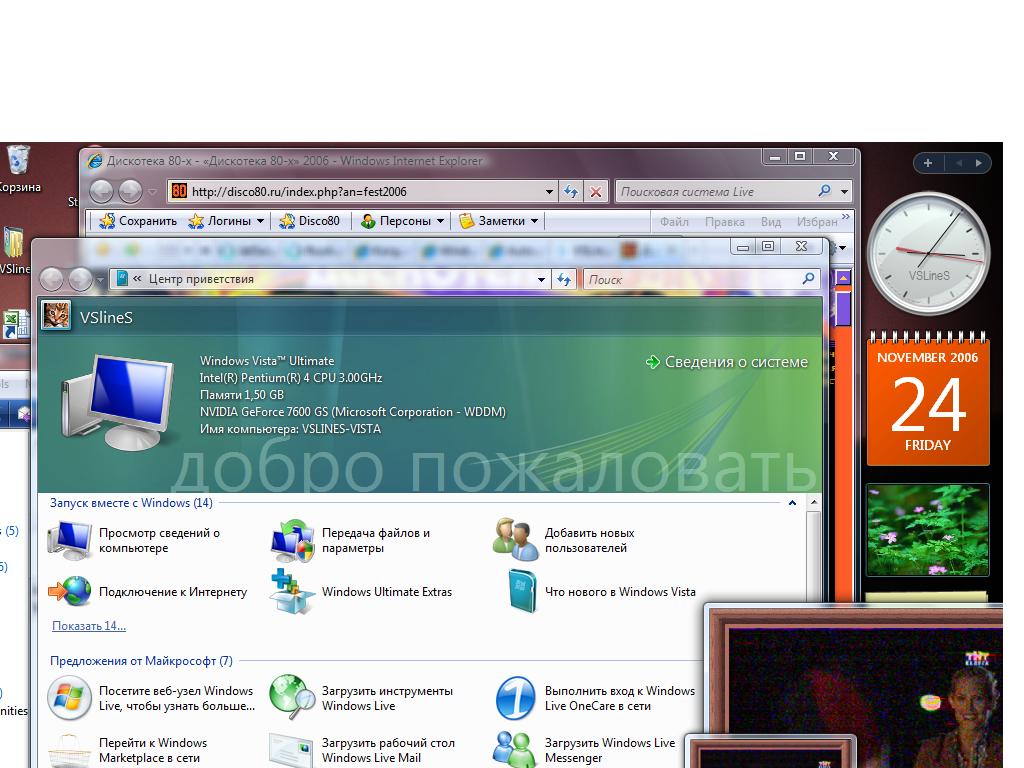Open the Вид menu

(771, 222)
